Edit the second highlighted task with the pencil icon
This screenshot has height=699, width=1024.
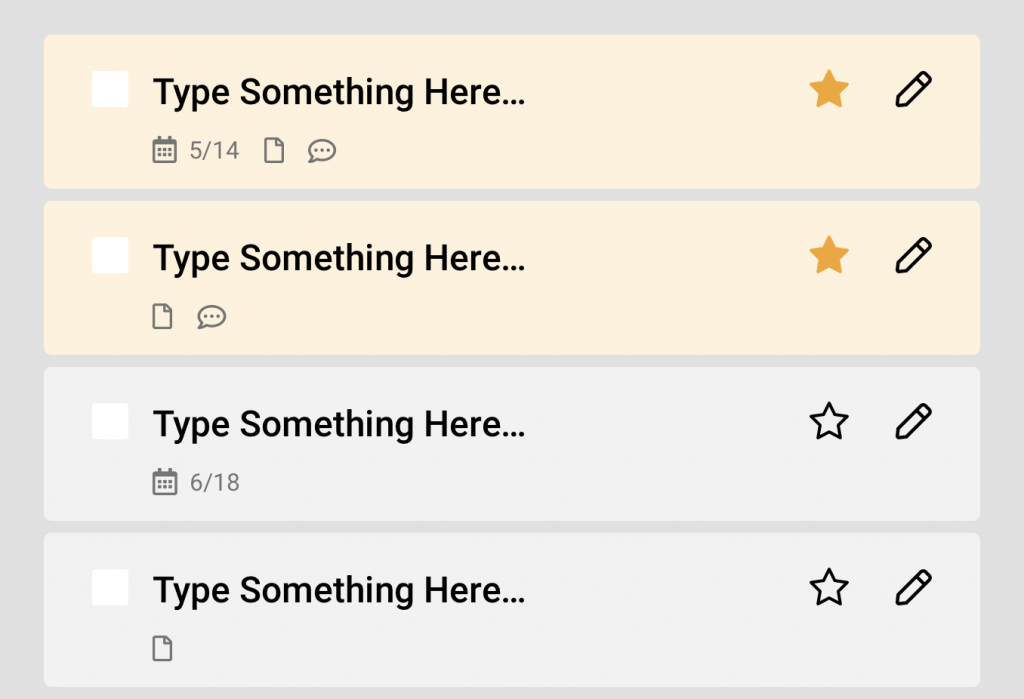click(x=913, y=256)
